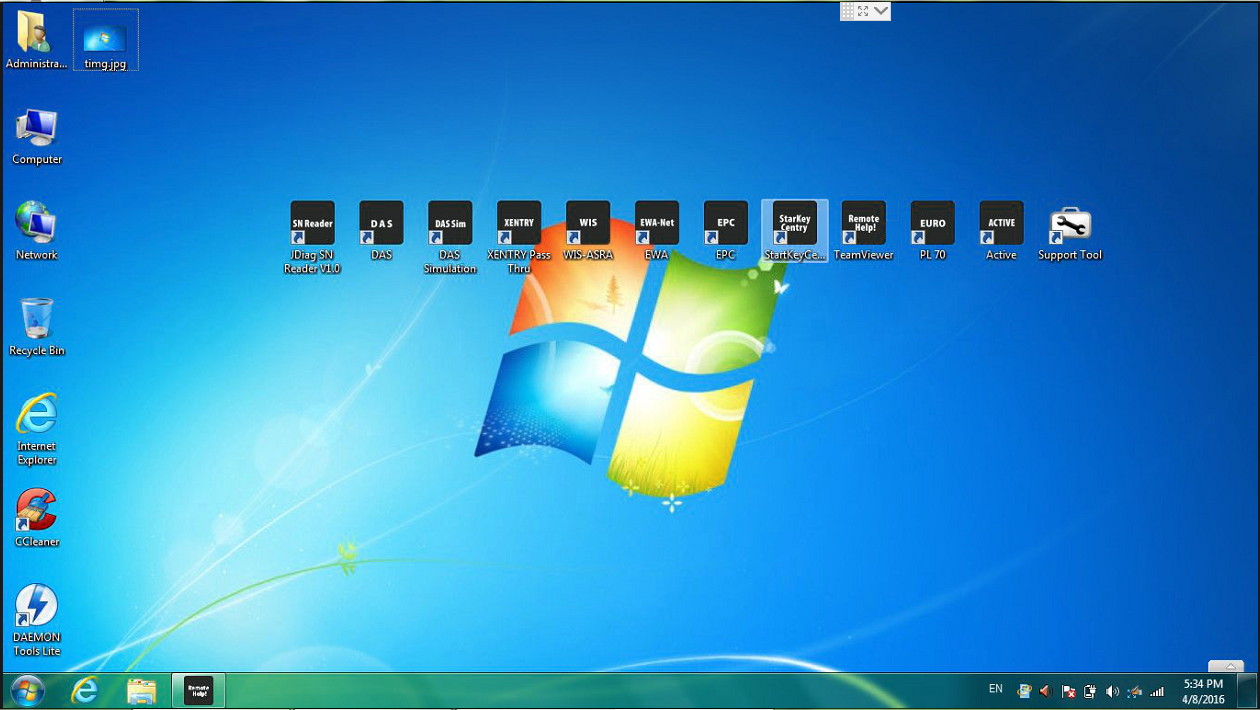
Task: Open the EWA-Net shortcut icon
Action: (657, 231)
